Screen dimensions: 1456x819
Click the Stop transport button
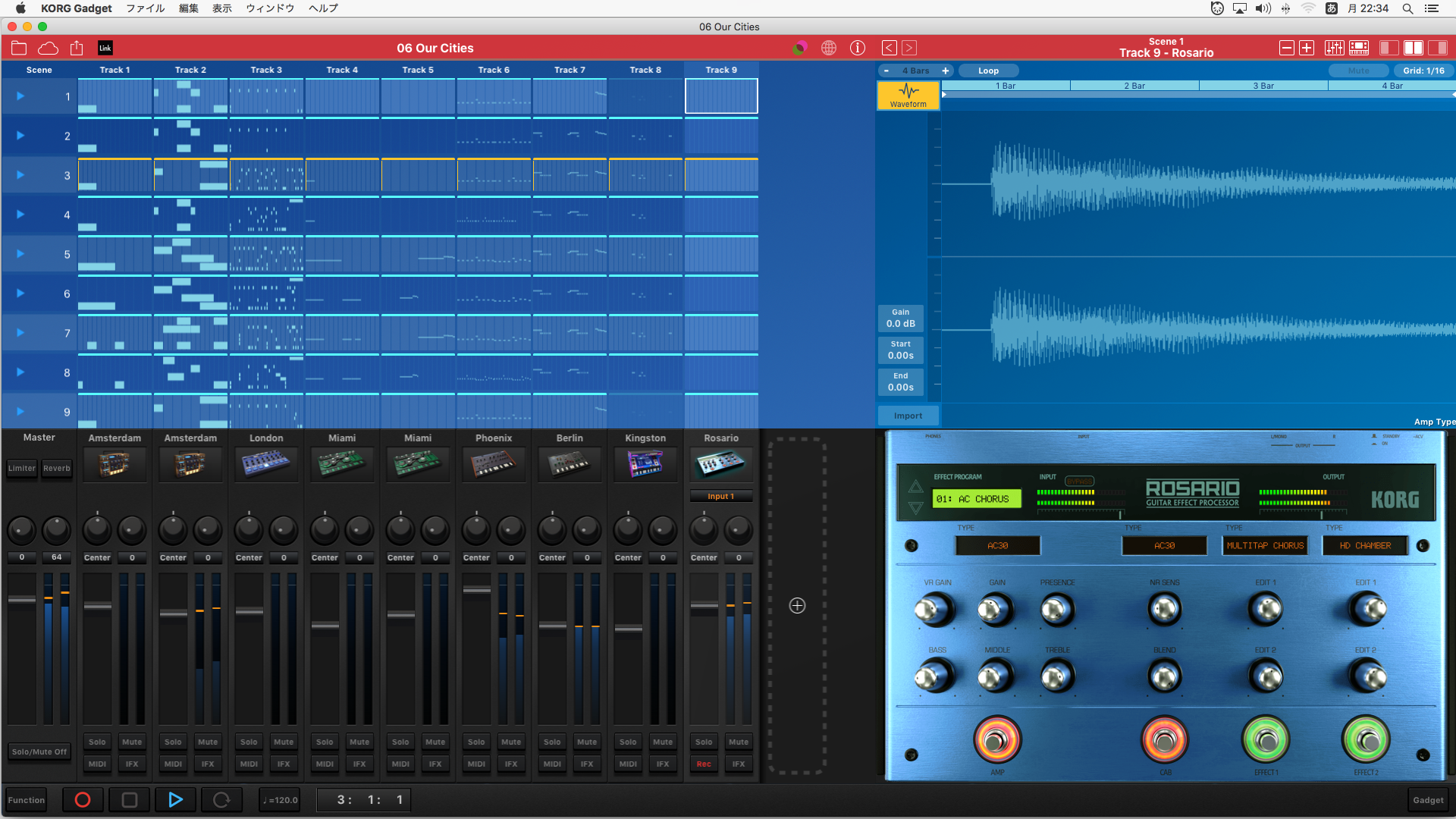click(130, 799)
